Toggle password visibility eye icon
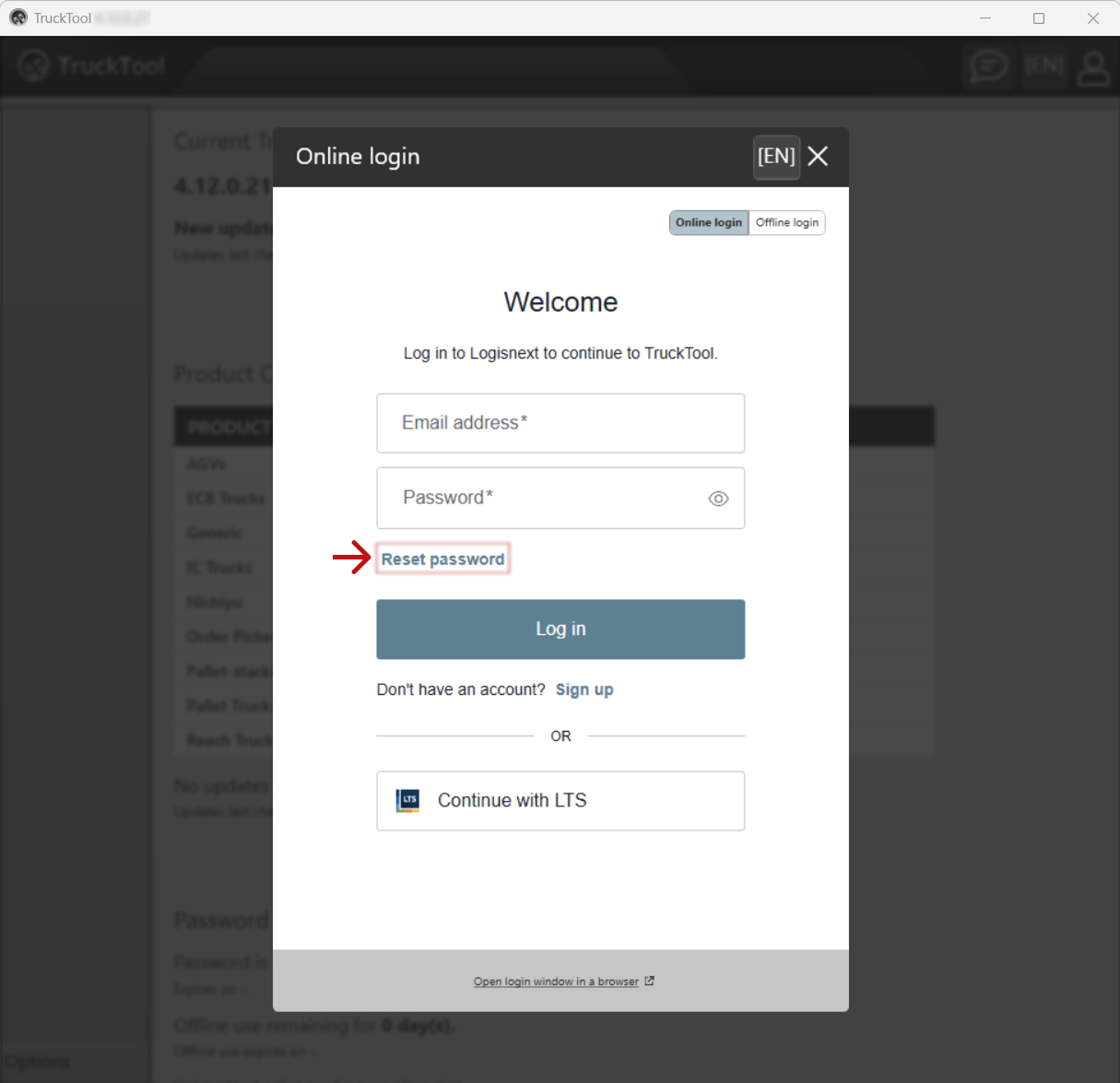Screen dimensions: 1120x1083 [718, 499]
